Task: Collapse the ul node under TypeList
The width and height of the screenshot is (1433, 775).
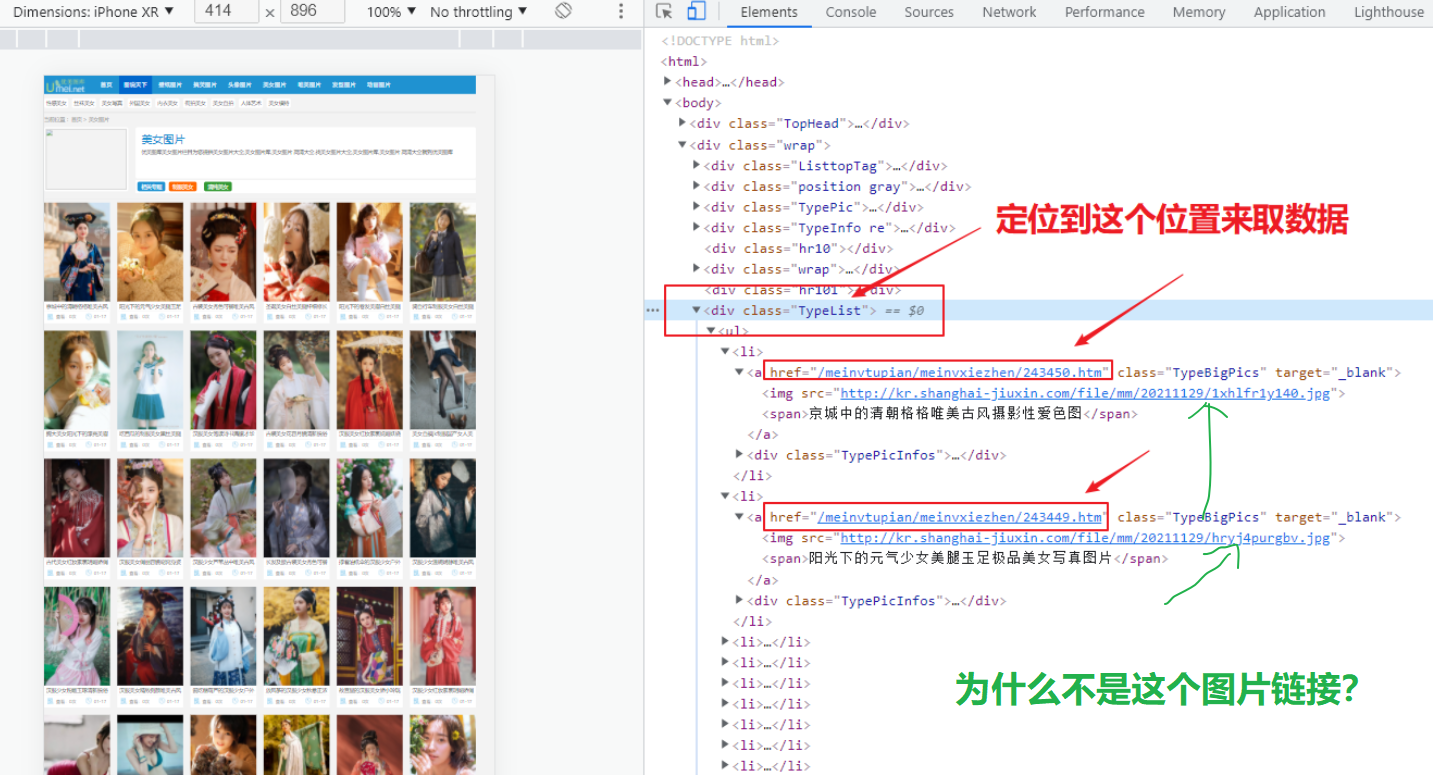Action: point(711,331)
